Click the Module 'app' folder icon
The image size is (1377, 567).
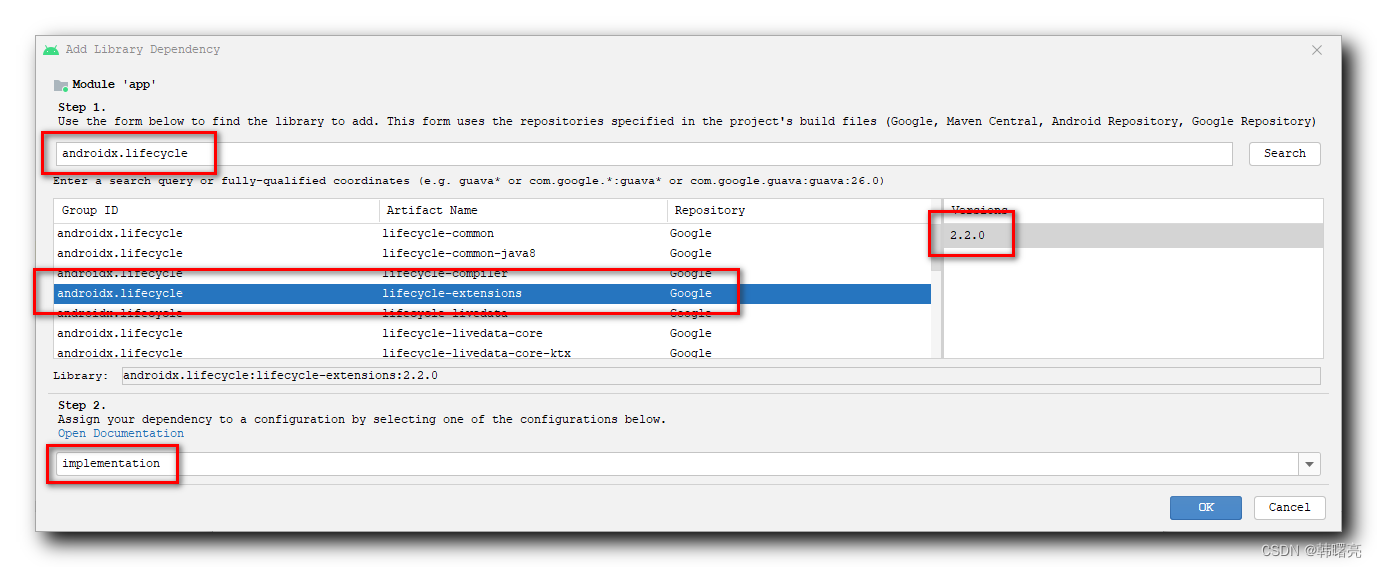(61, 86)
